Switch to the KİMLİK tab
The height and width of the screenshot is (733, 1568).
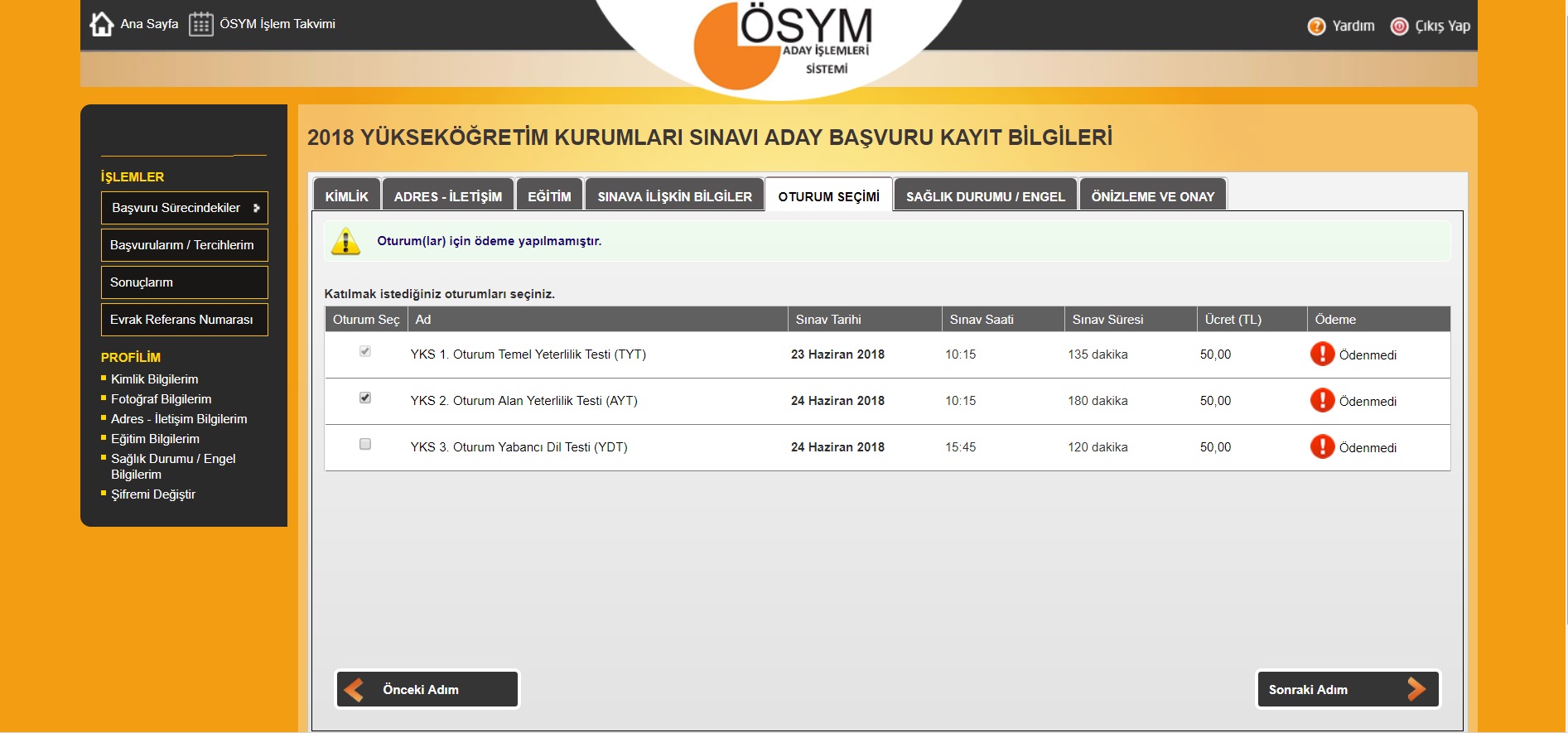[346, 195]
